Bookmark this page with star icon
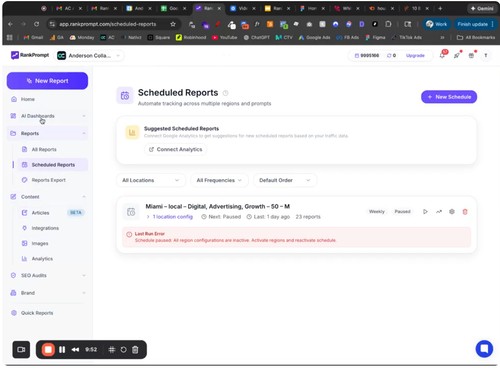Screen dimensions: 500x369 pyautogui.click(x=173, y=24)
